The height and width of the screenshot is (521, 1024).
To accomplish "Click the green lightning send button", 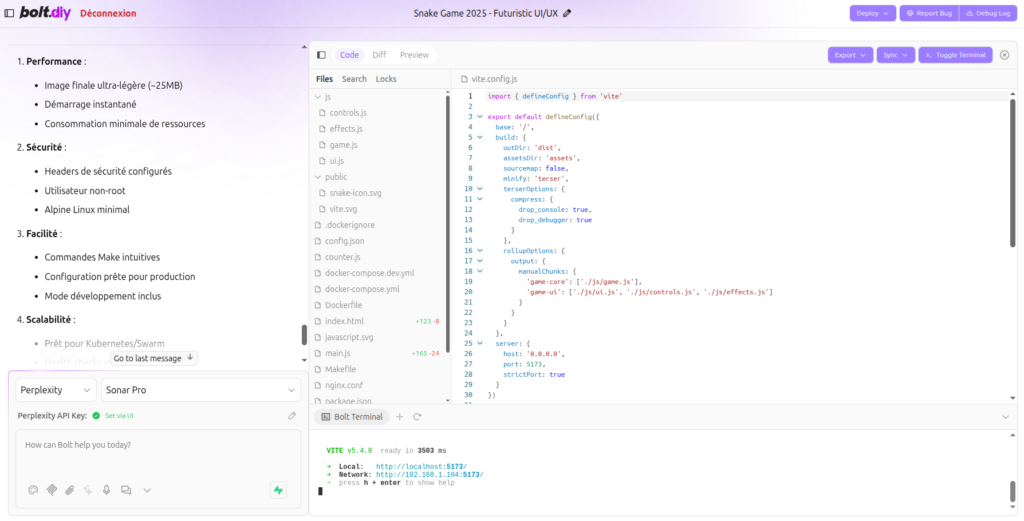I will click(x=278, y=490).
